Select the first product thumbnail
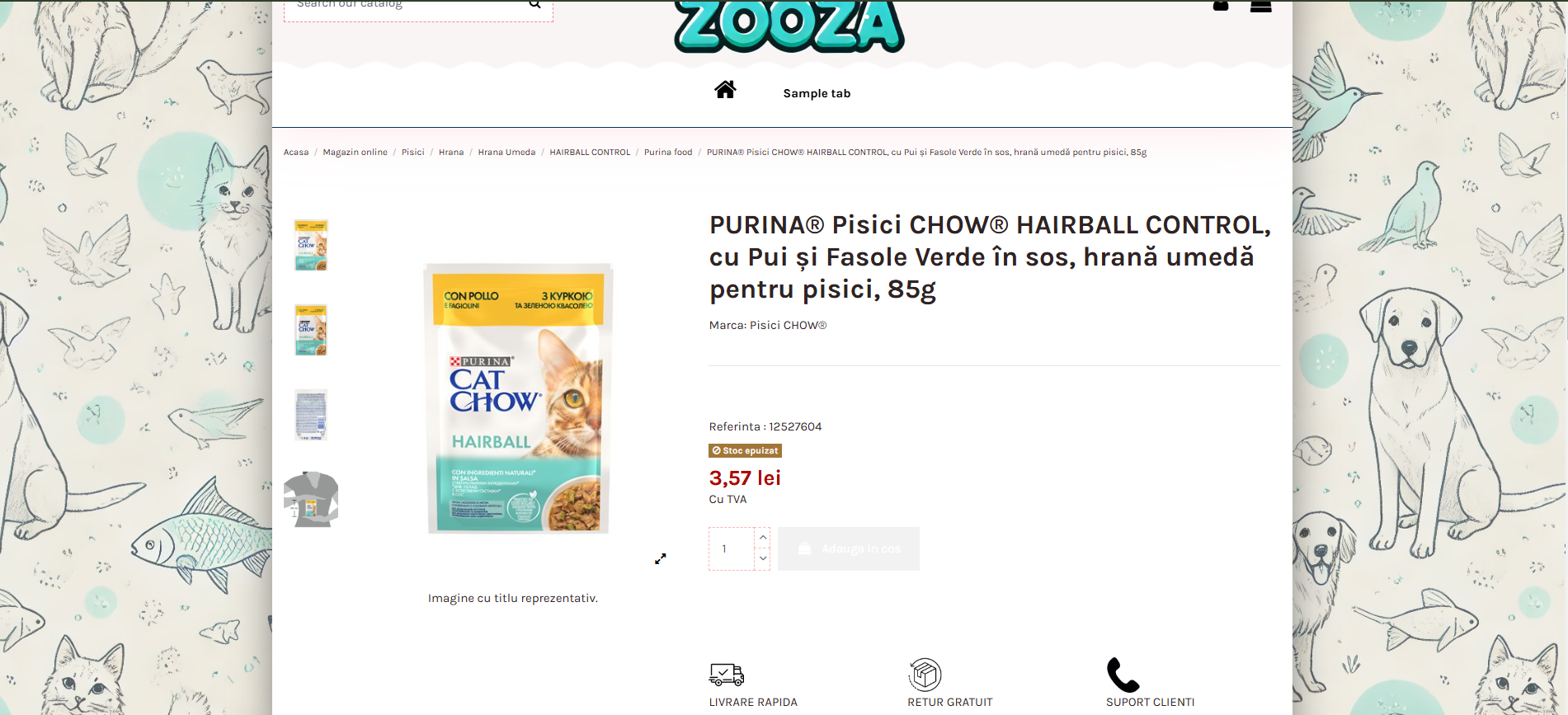Screen dimensions: 1568x715 pos(311,245)
